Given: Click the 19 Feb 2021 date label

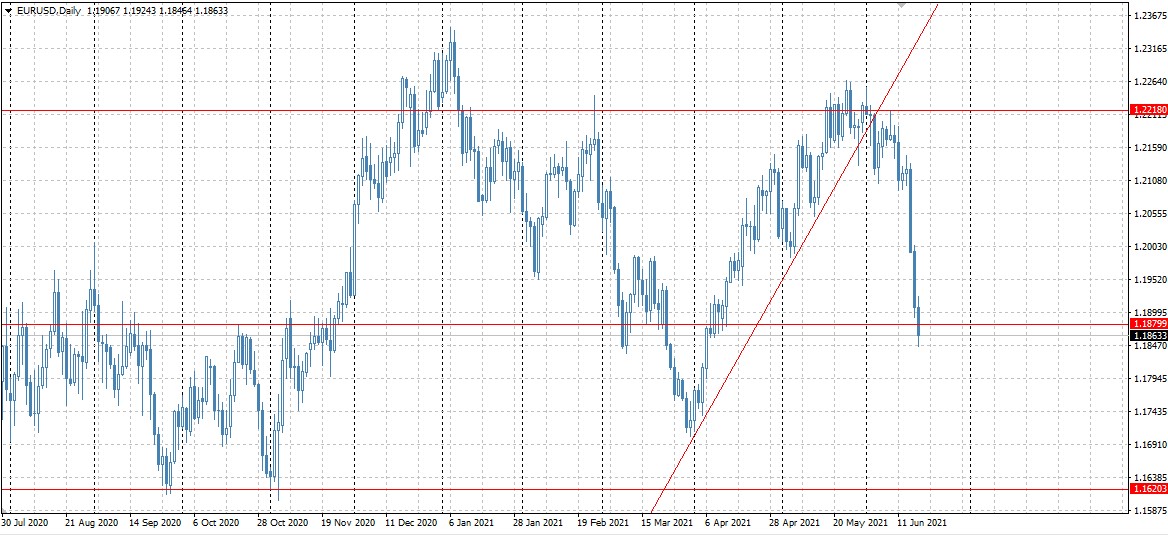Looking at the screenshot, I should click(604, 523).
